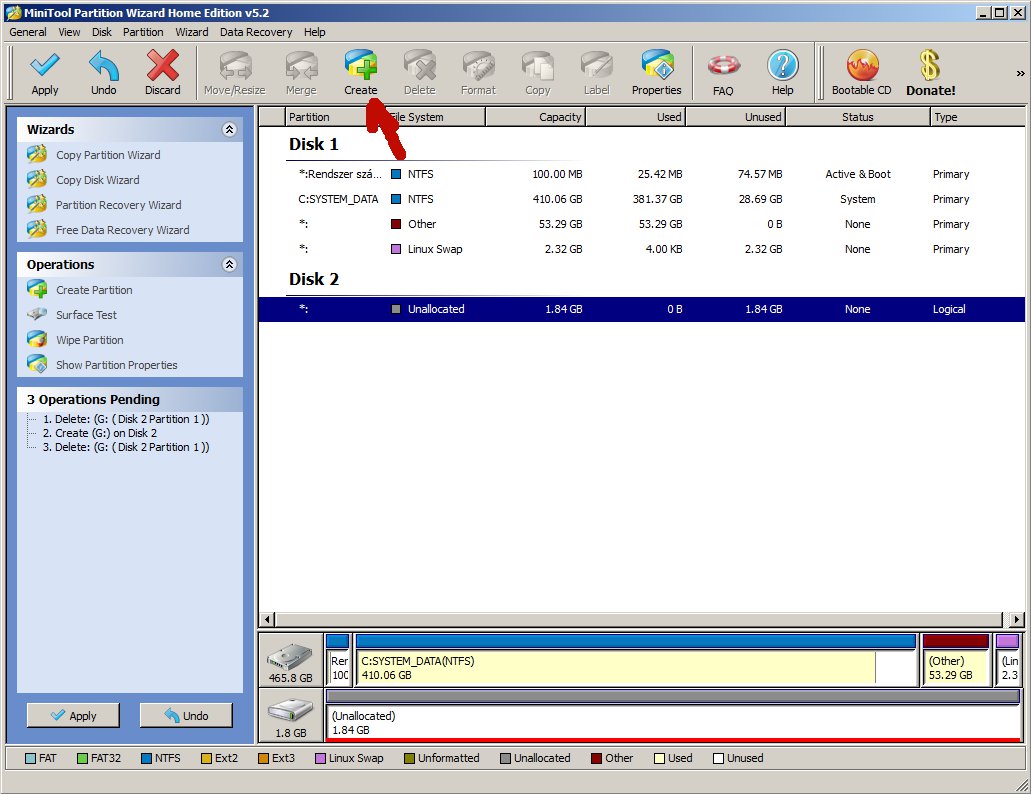This screenshot has height=794, width=1031.
Task: Click the Create partition toolbar icon
Action: [x=360, y=66]
